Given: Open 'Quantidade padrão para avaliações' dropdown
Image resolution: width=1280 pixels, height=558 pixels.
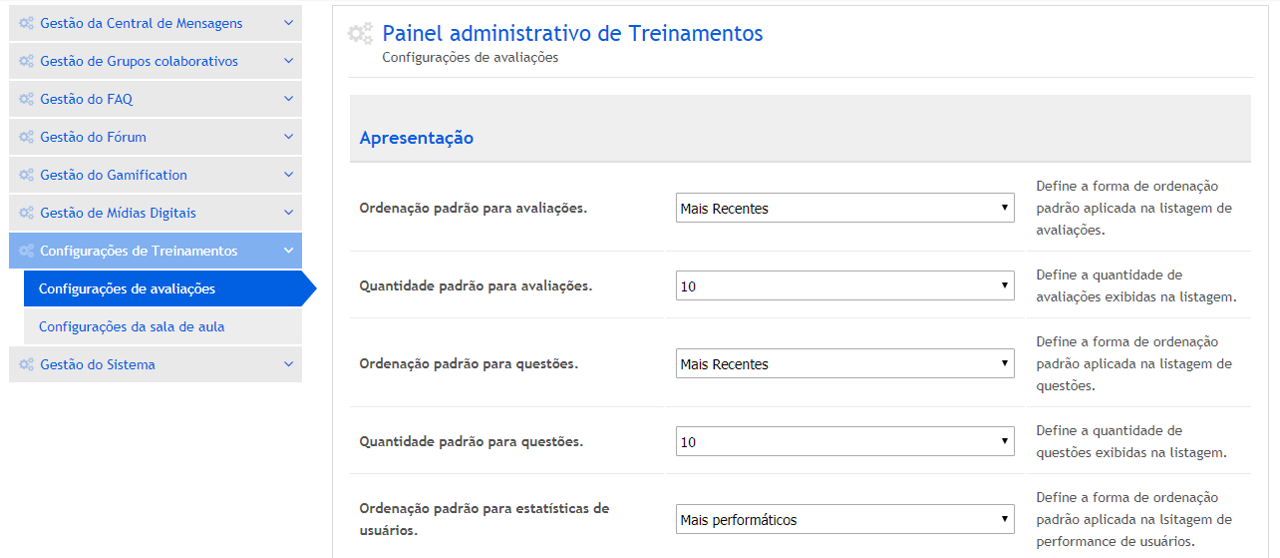Looking at the screenshot, I should pos(845,286).
